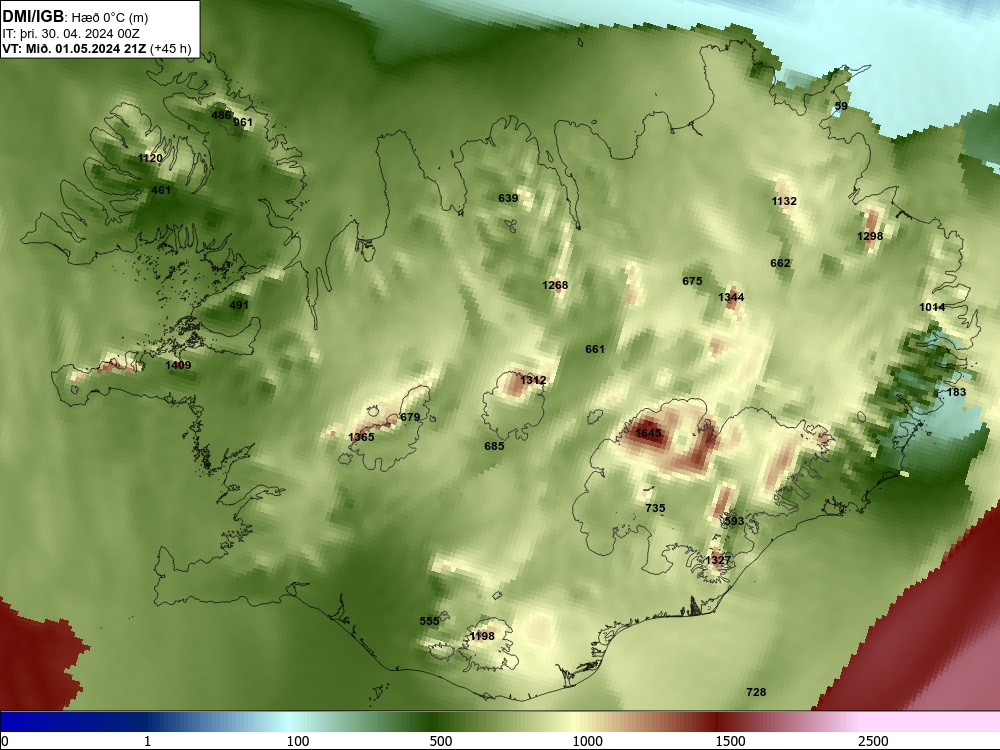Screen dimensions: 1000x750
Task: Click the value 728 over the sea
Action: [x=756, y=692]
